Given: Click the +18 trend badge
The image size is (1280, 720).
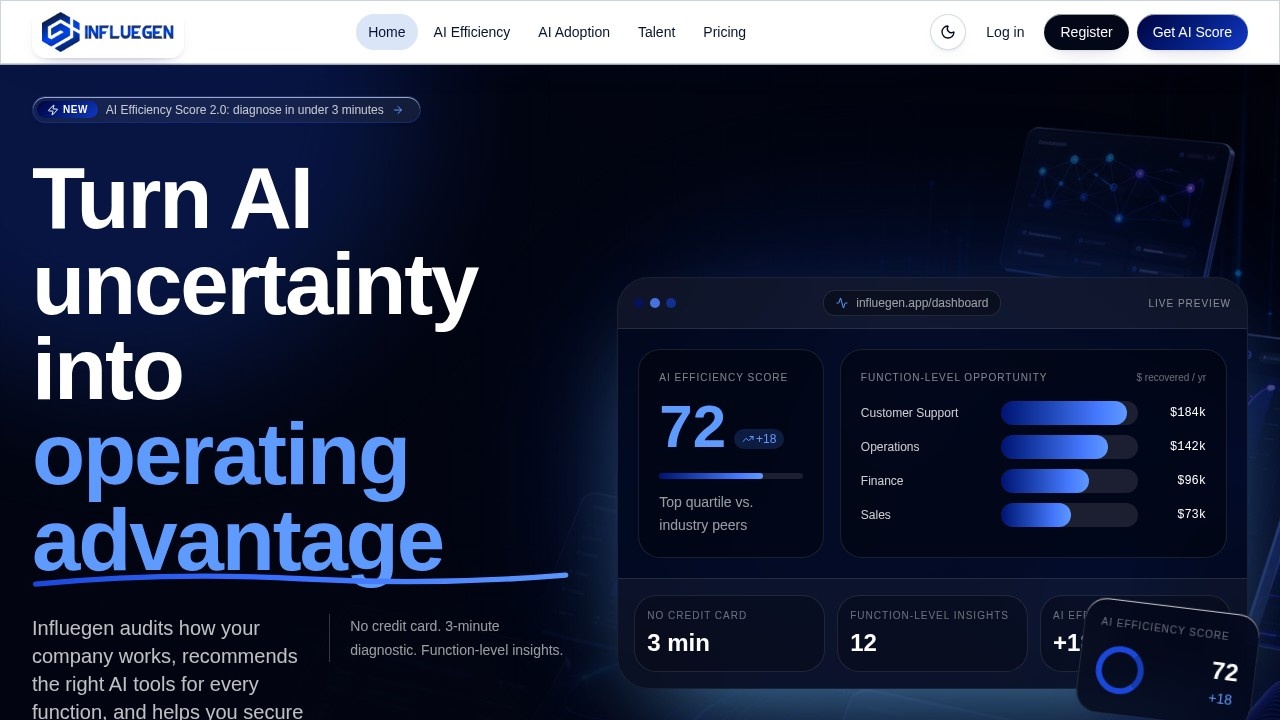Looking at the screenshot, I should pos(759,439).
